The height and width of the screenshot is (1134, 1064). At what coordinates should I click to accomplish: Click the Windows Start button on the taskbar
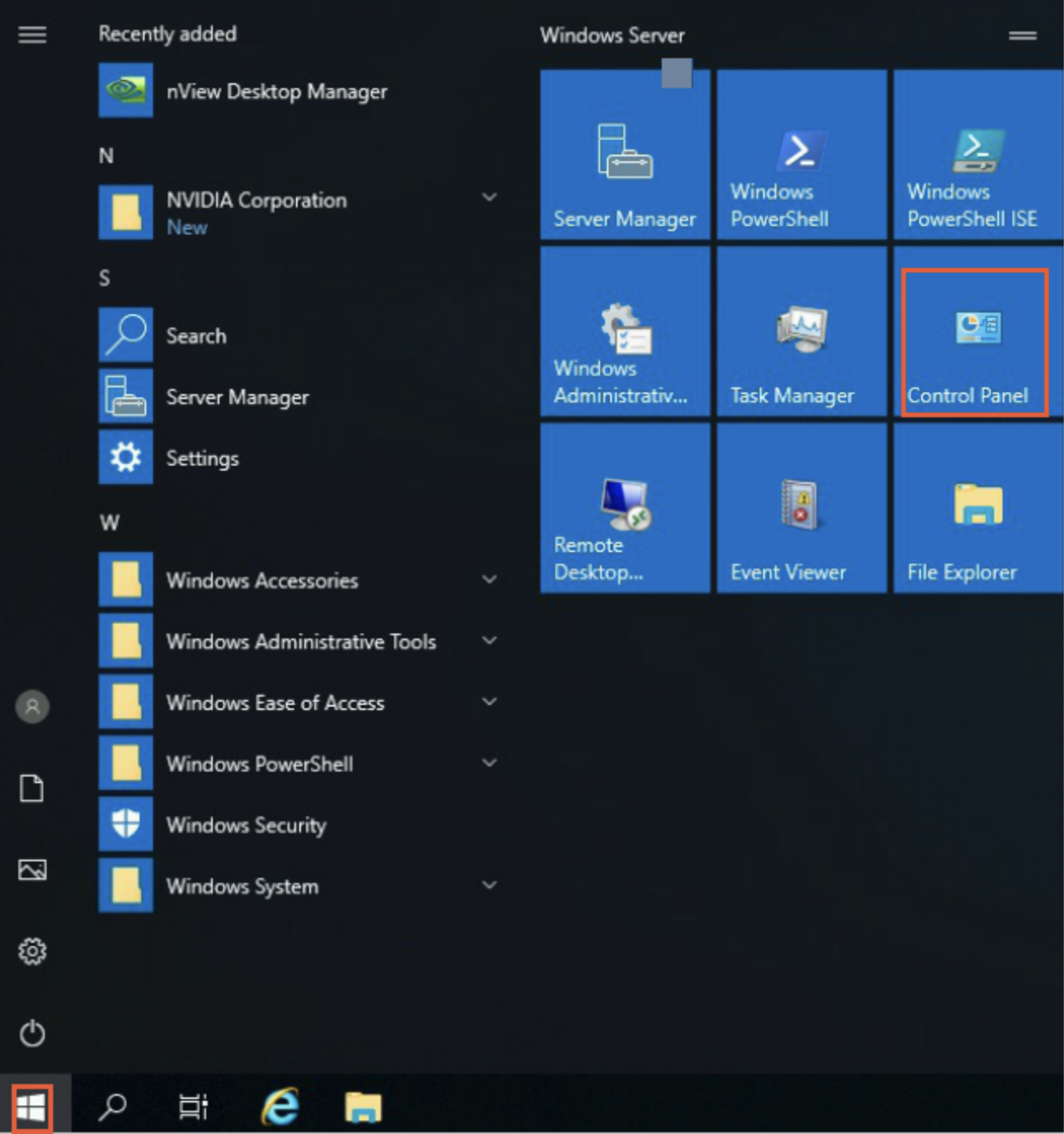coord(32,1107)
